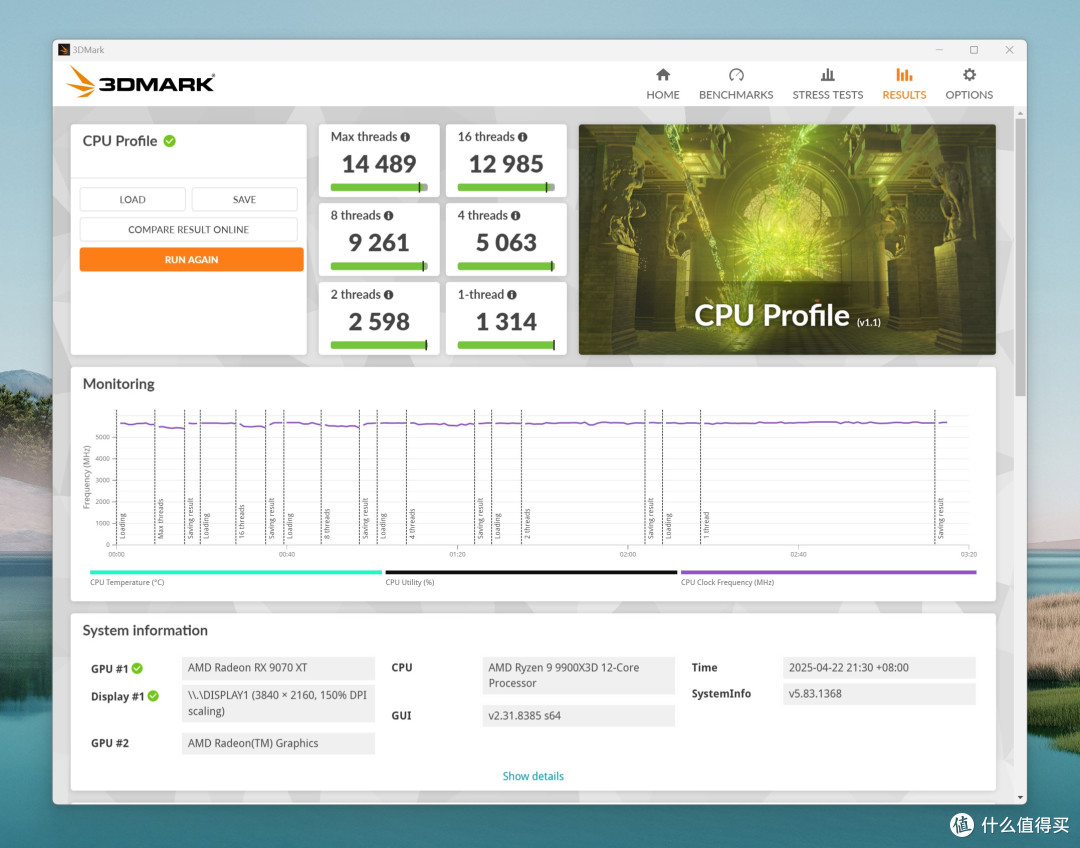1080x848 pixels.
Task: Click the 4 threads score 5 063
Action: pyautogui.click(x=506, y=242)
